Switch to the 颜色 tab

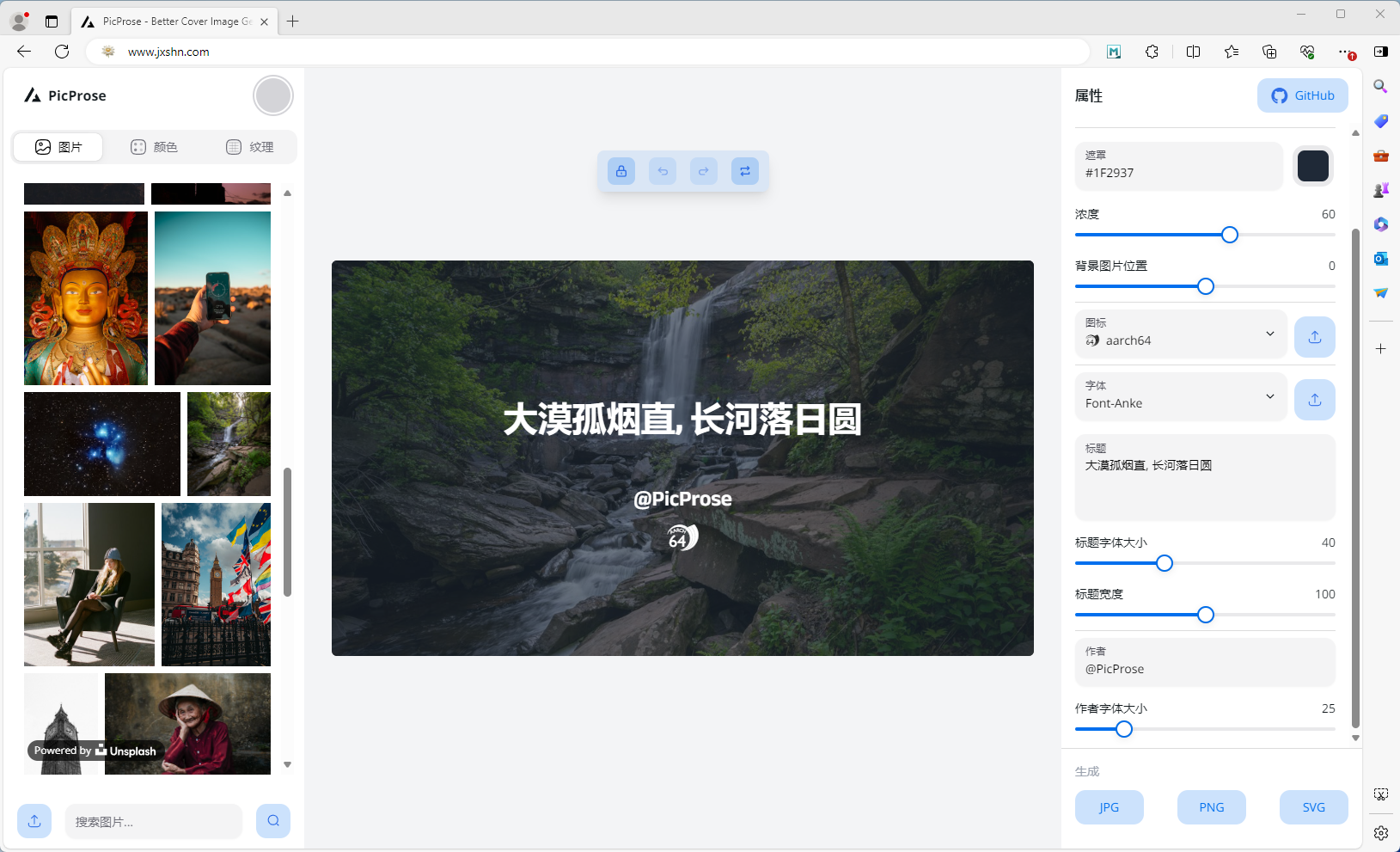click(155, 147)
